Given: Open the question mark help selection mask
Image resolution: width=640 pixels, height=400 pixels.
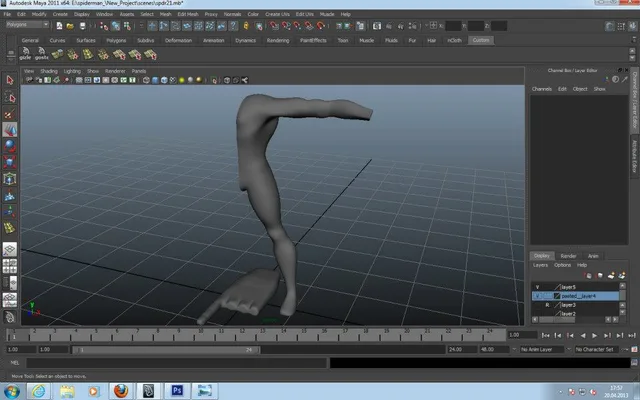Looking at the screenshot, I should point(233,26).
